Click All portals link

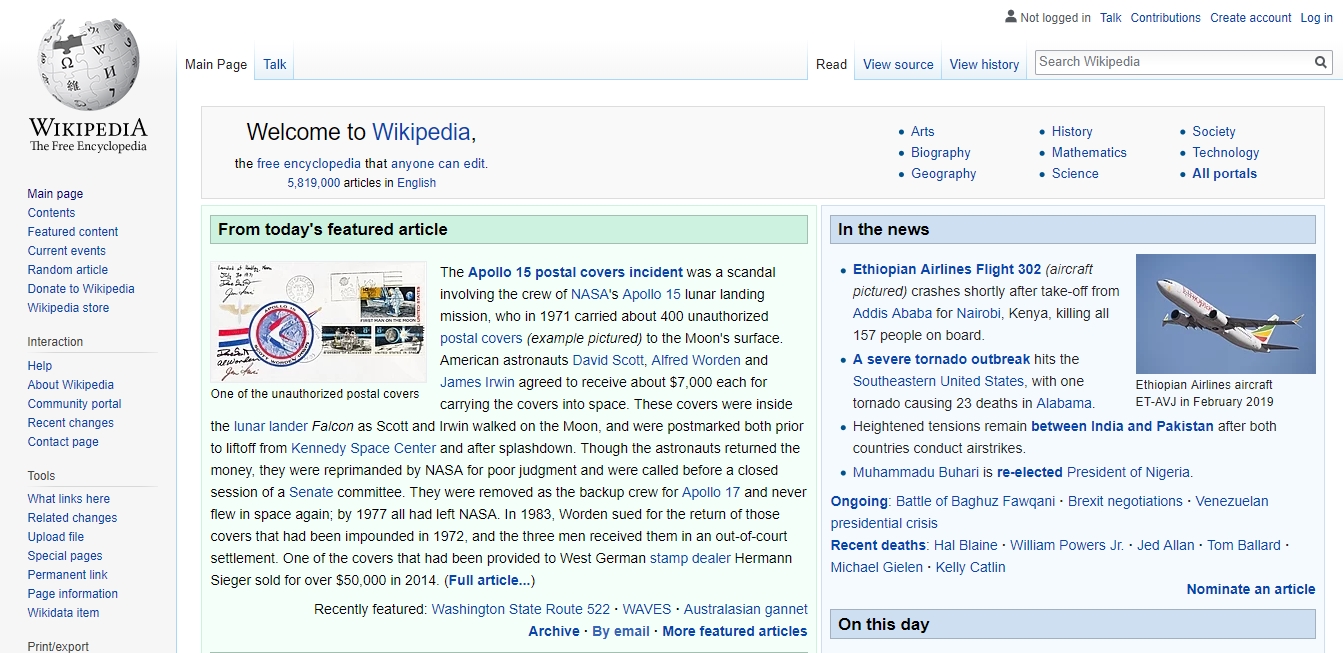[1225, 174]
